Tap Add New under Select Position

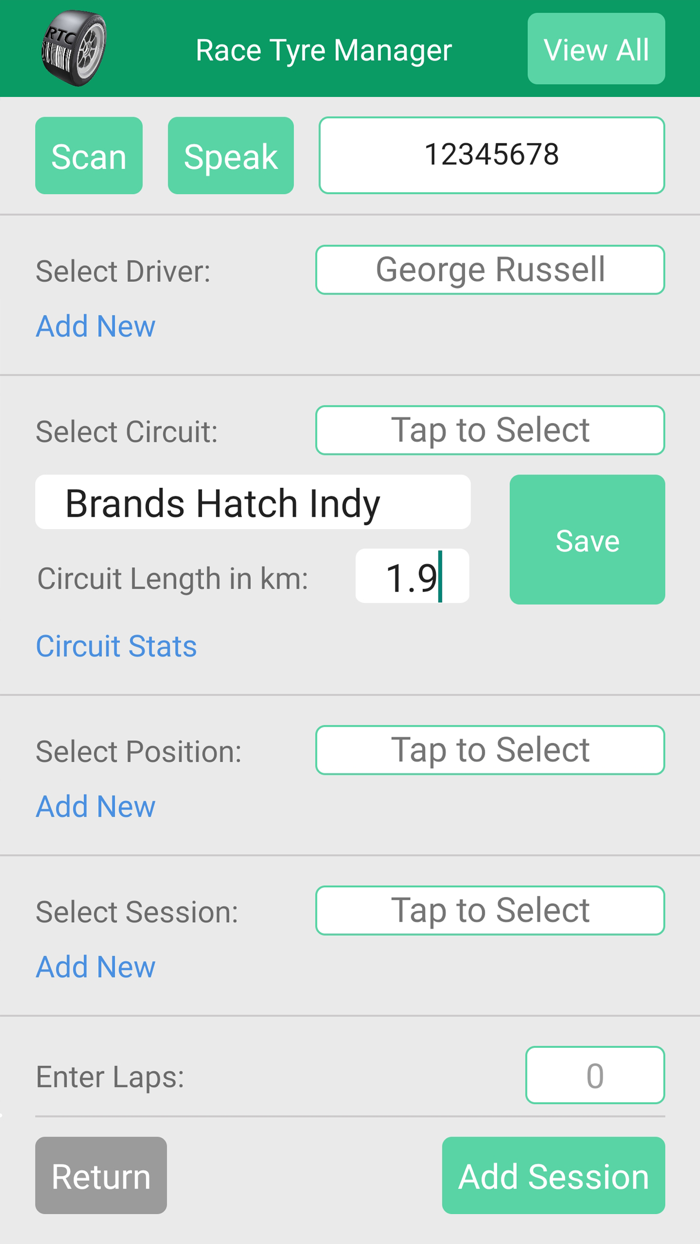pos(95,806)
